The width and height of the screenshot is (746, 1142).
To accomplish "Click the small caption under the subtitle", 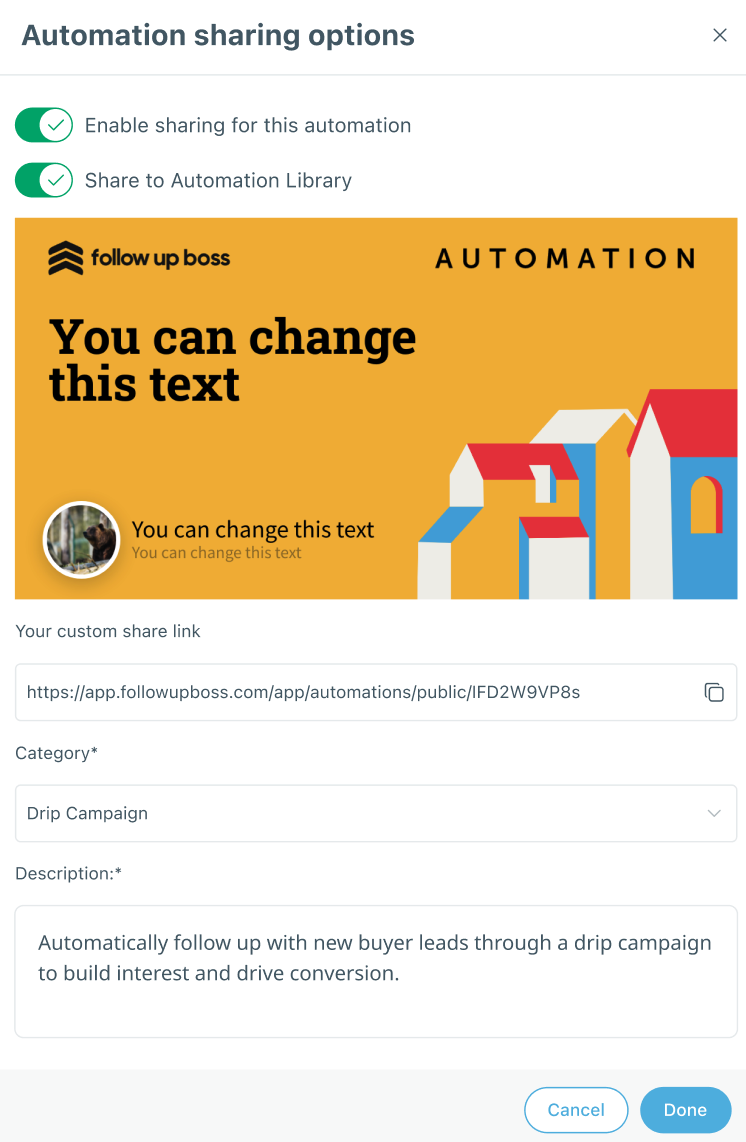I will 216,553.
